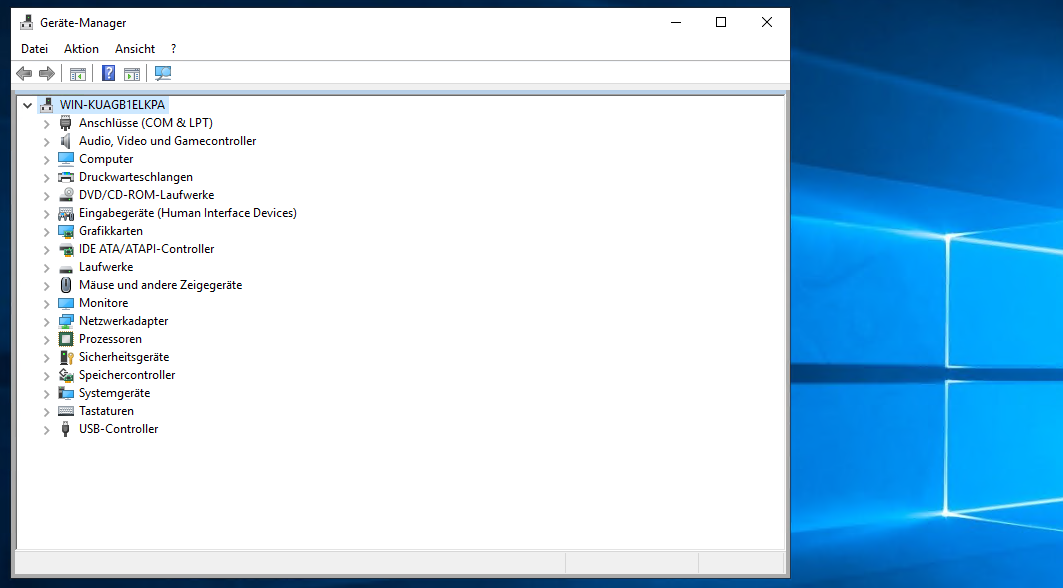Collapse the WIN-KUAGB1ELKPA root node

click(x=28, y=105)
